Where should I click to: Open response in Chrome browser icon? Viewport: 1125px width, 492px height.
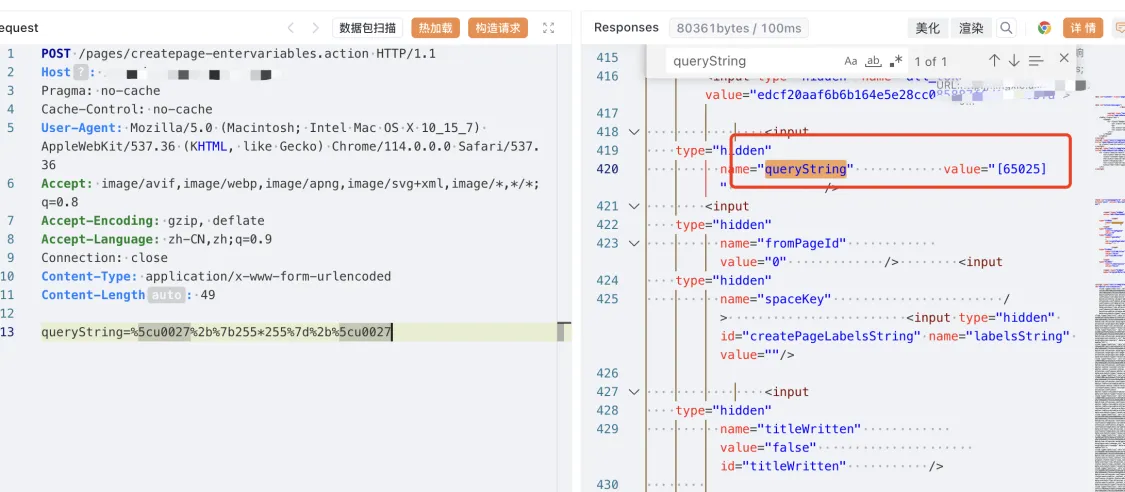click(x=1045, y=28)
